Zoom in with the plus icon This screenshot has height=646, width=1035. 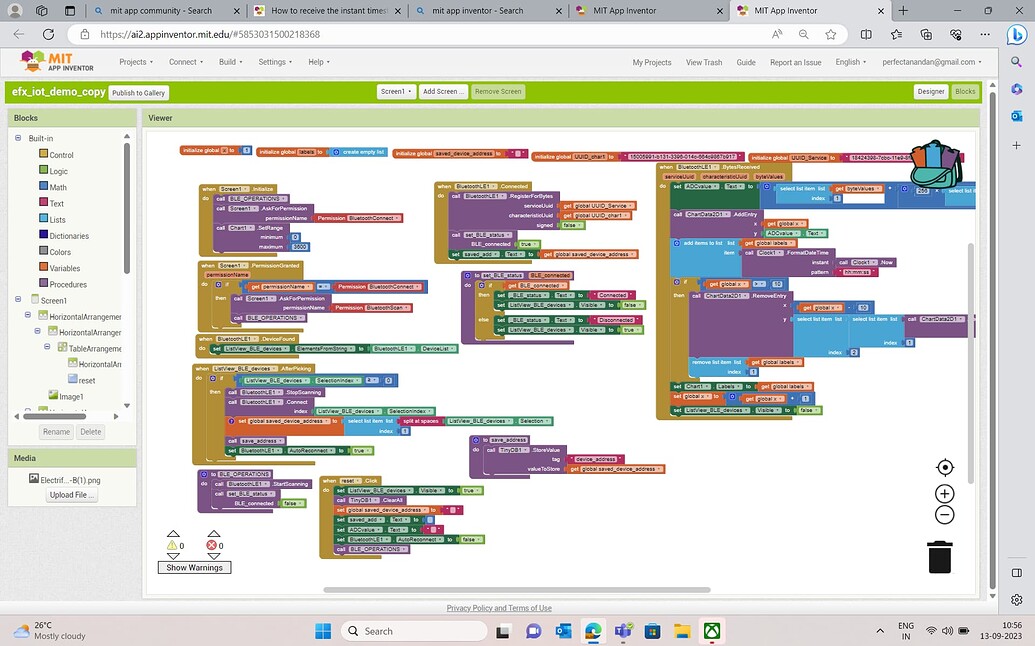(944, 494)
